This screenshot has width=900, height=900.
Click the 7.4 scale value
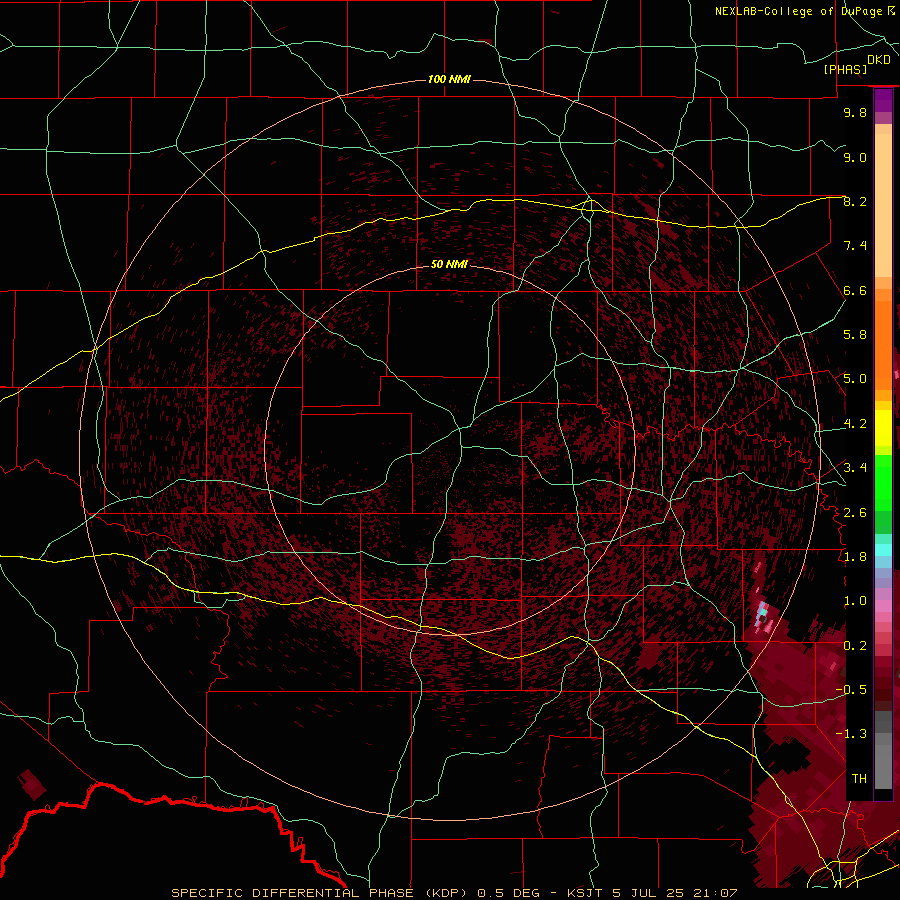tap(855, 246)
